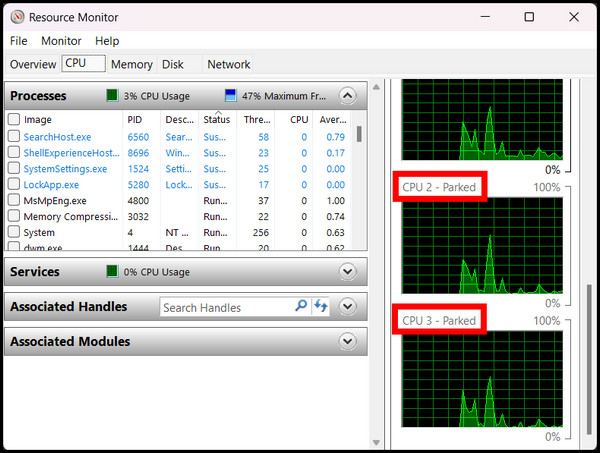Expand the Associated Modules section chevron
The image size is (600, 453).
point(347,341)
